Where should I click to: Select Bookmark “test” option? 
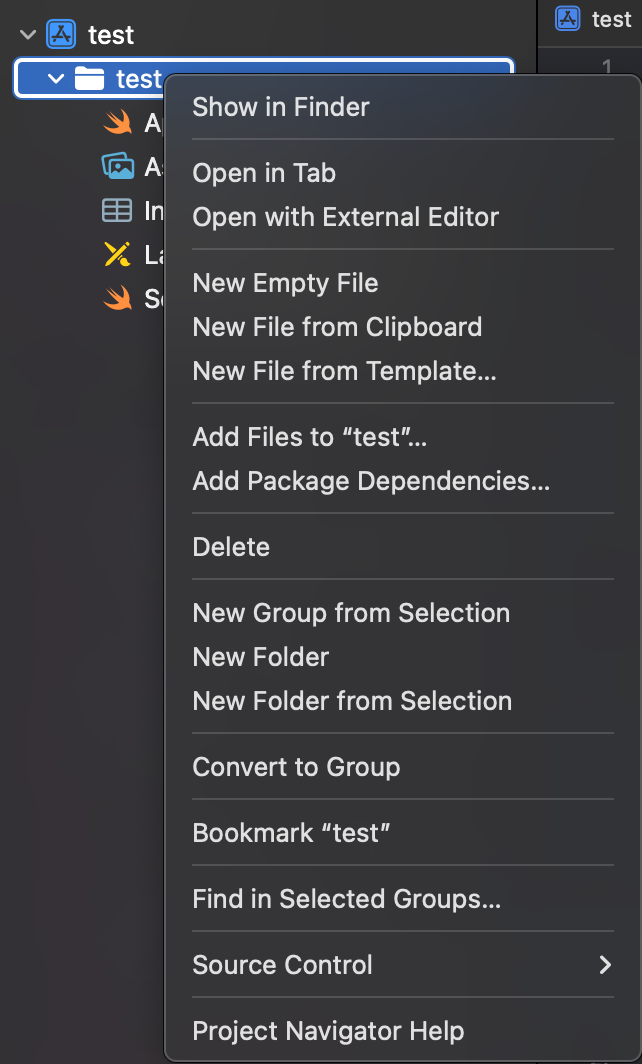point(291,833)
